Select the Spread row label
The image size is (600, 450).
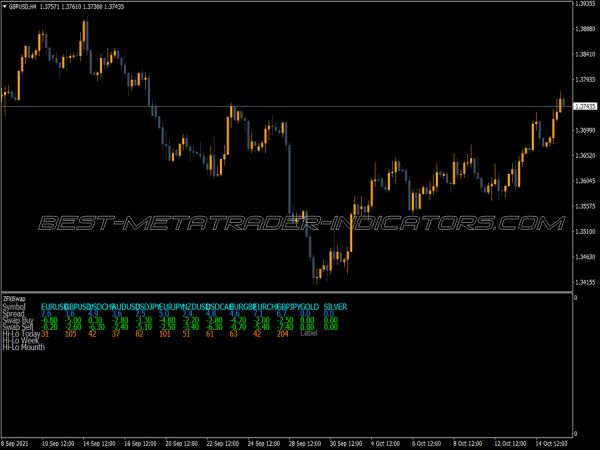[x=14, y=313]
